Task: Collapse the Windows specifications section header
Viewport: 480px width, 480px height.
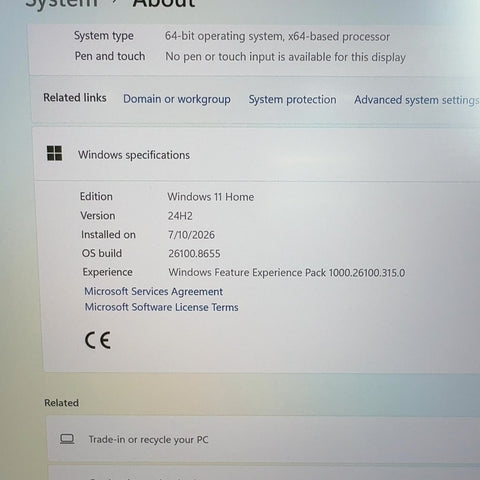Action: pos(257,154)
